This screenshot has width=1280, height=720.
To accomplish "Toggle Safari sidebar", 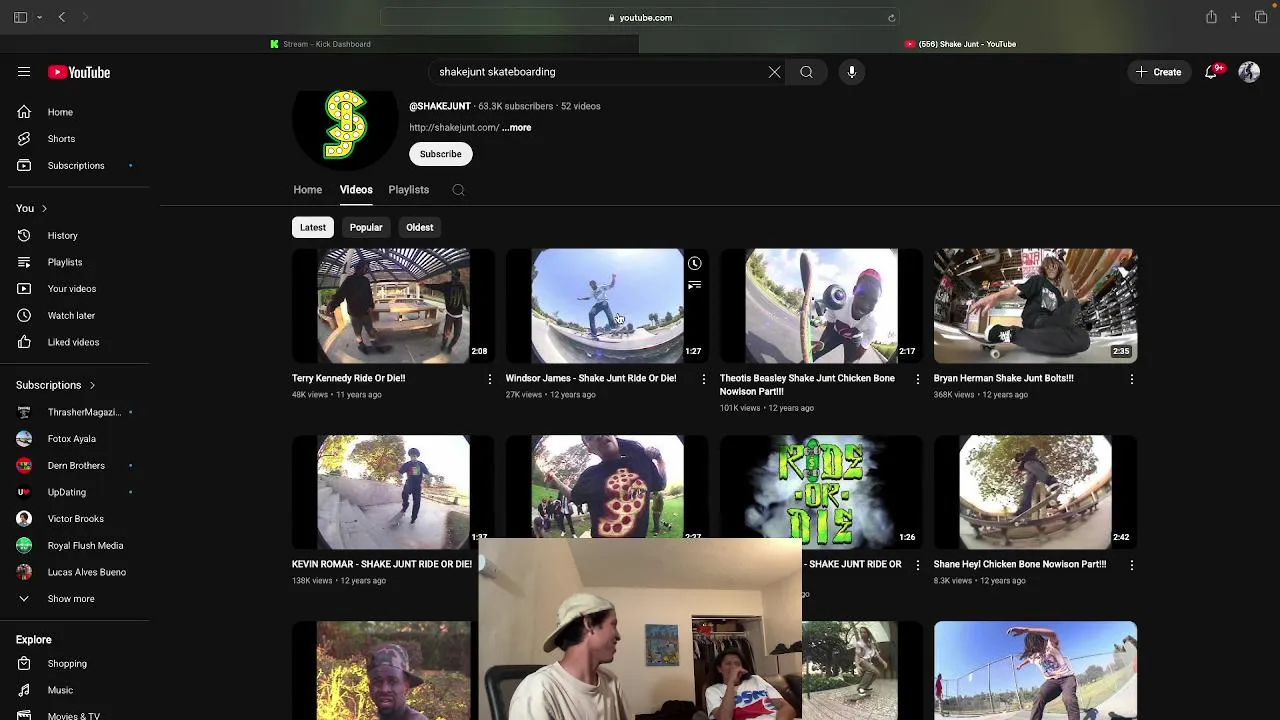I will click(x=20, y=17).
